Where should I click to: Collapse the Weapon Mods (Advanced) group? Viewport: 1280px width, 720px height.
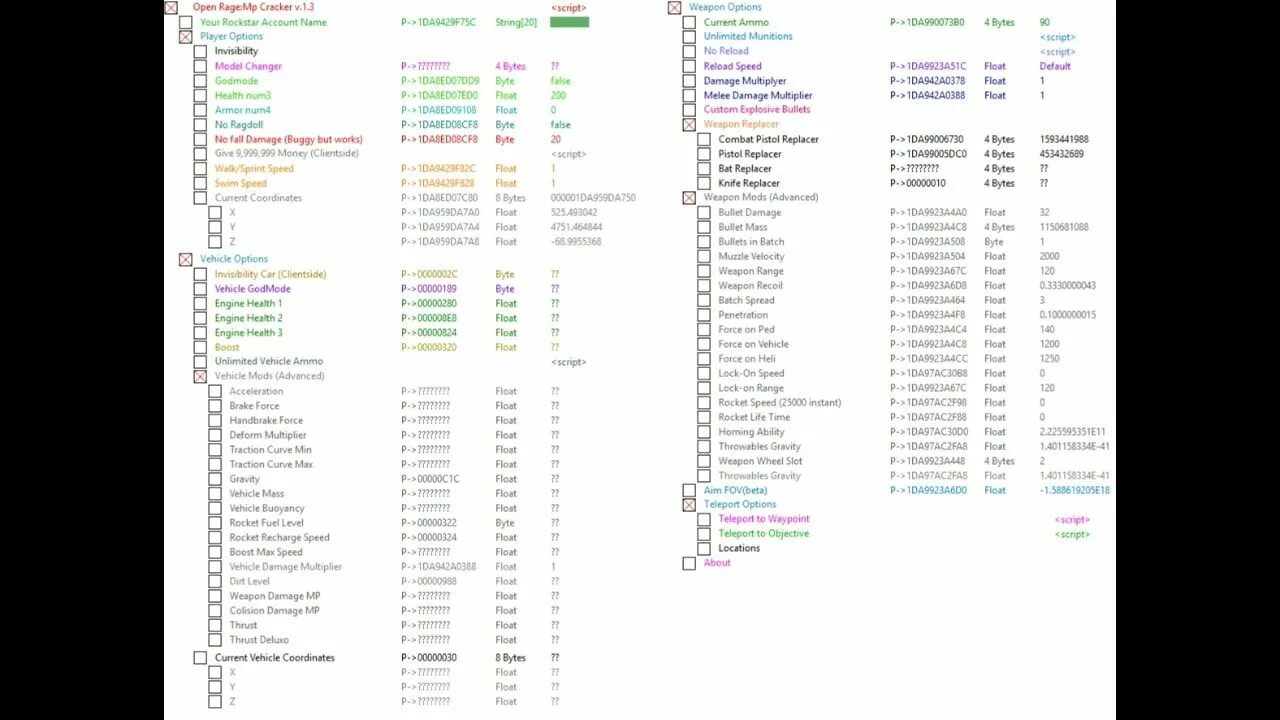click(689, 198)
